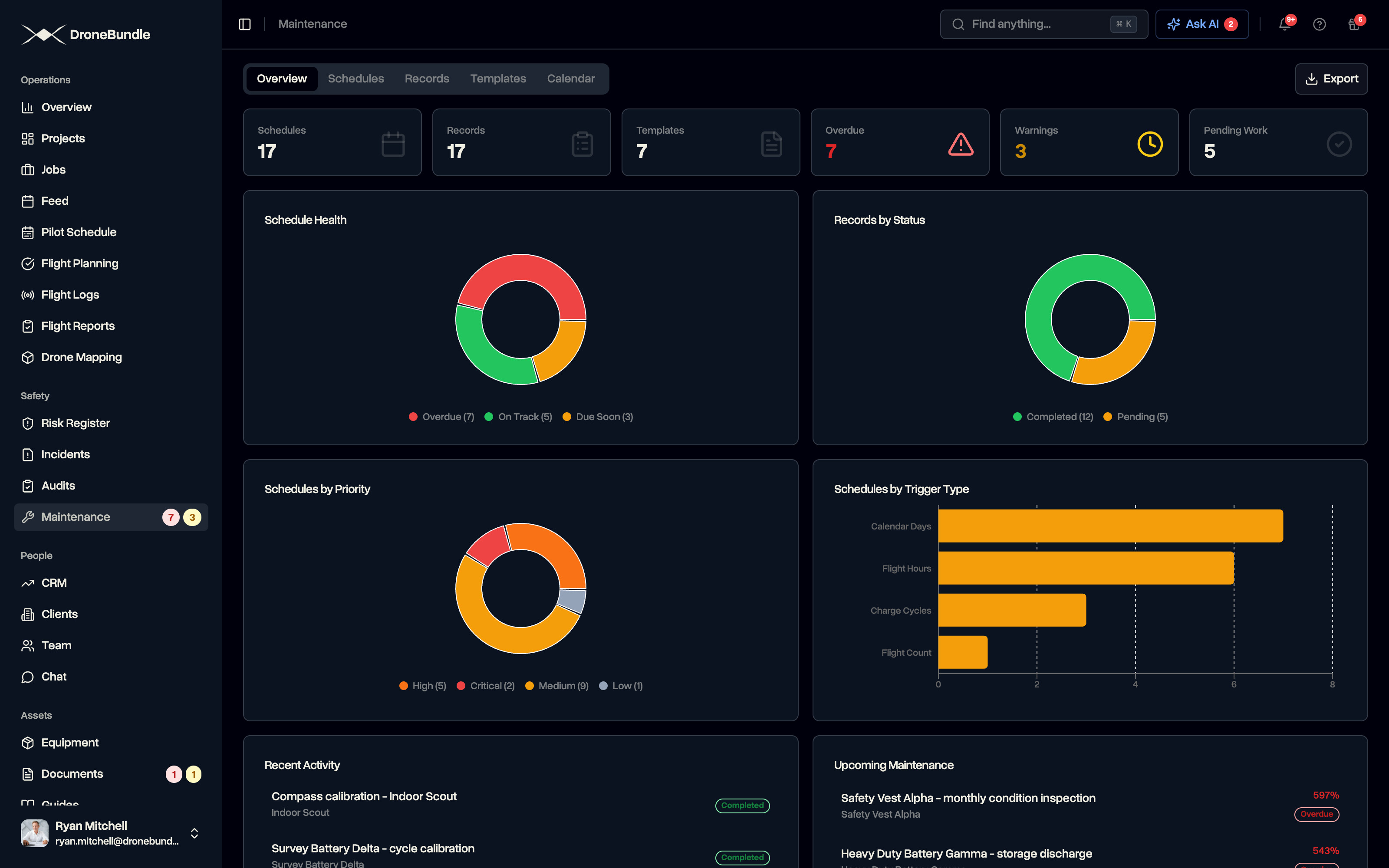1389x868 pixels.
Task: Select Safety Vest Alpha monthly condition inspection
Action: pyautogui.click(x=1089, y=806)
